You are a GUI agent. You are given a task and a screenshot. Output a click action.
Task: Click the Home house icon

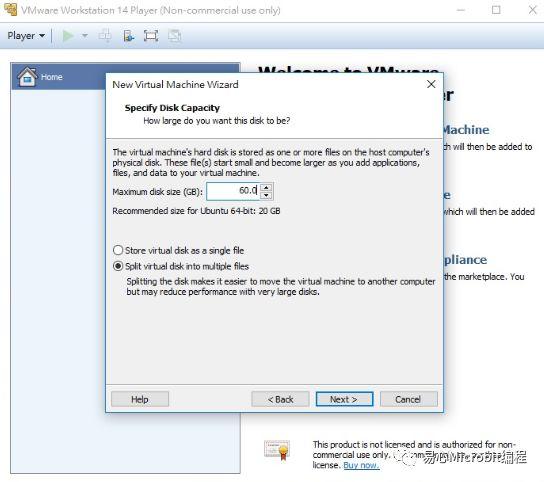pos(27,76)
